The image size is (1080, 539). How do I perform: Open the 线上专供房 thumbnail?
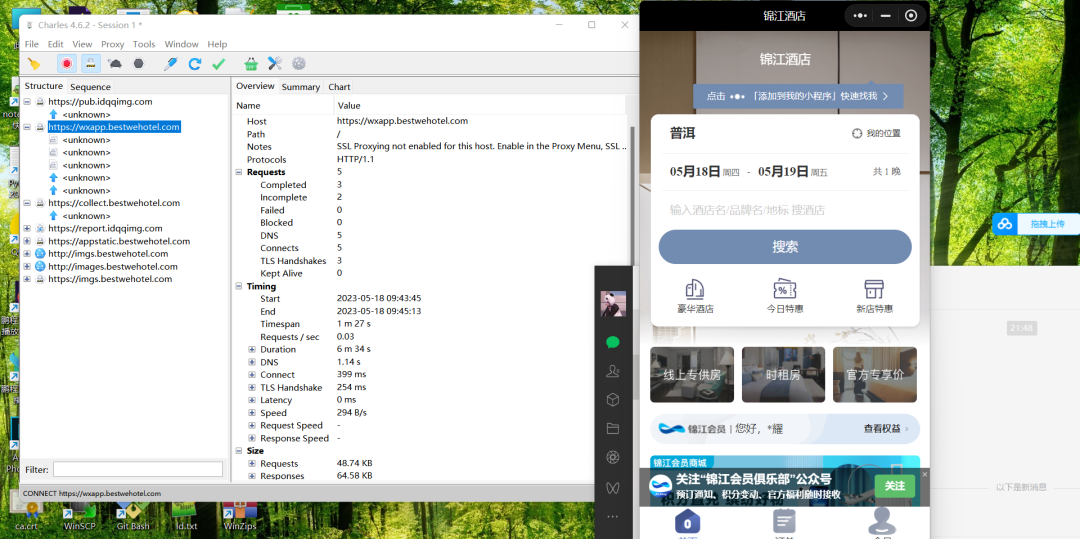tap(692, 374)
